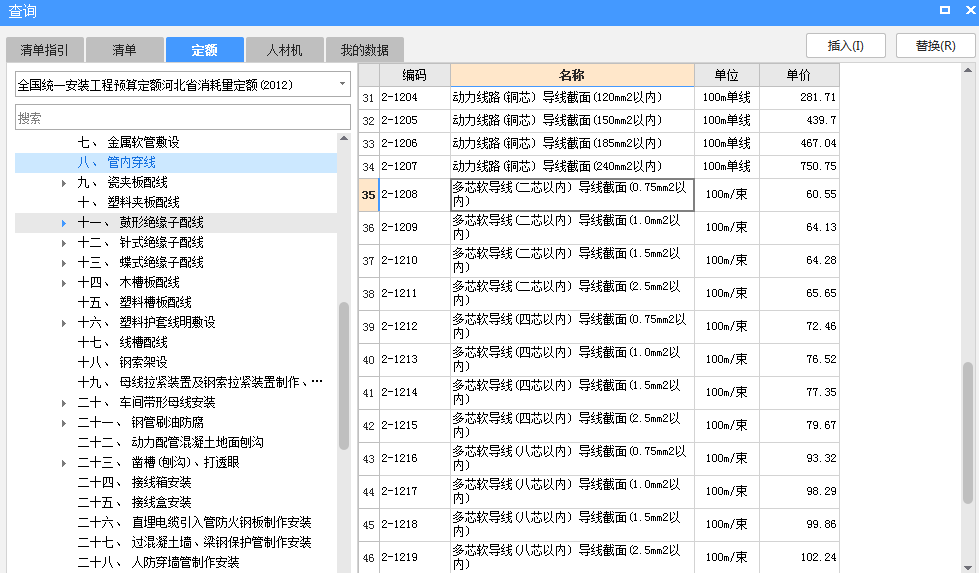
Task: Expand the 二十一、钢管刷油防腐 node
Action: click(x=64, y=423)
